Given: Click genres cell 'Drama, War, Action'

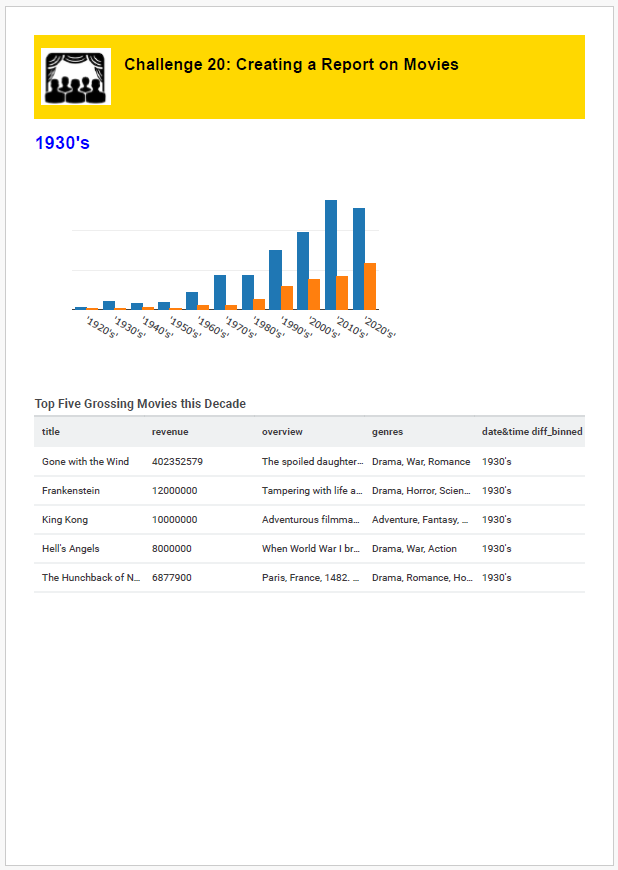Looking at the screenshot, I should click(414, 548).
